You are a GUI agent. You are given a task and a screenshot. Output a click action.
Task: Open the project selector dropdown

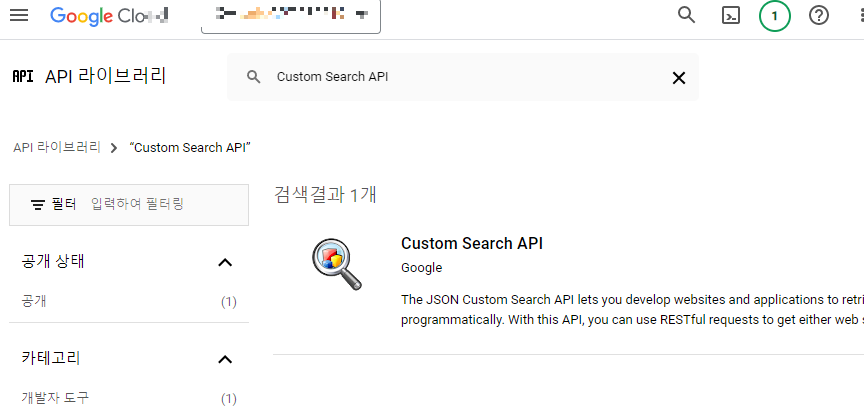291,15
